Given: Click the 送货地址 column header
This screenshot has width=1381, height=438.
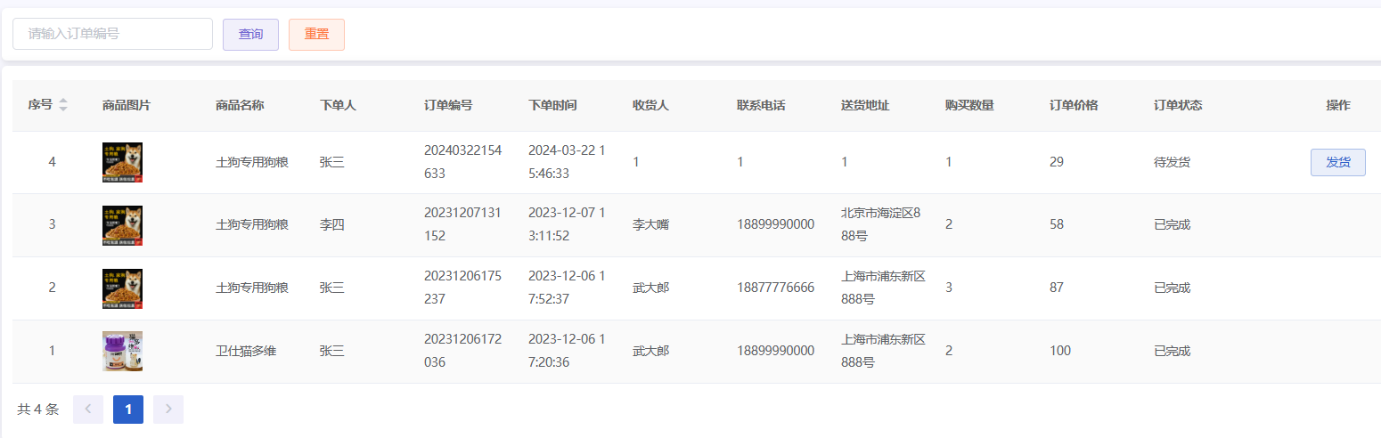Looking at the screenshot, I should pyautogui.click(x=865, y=105).
